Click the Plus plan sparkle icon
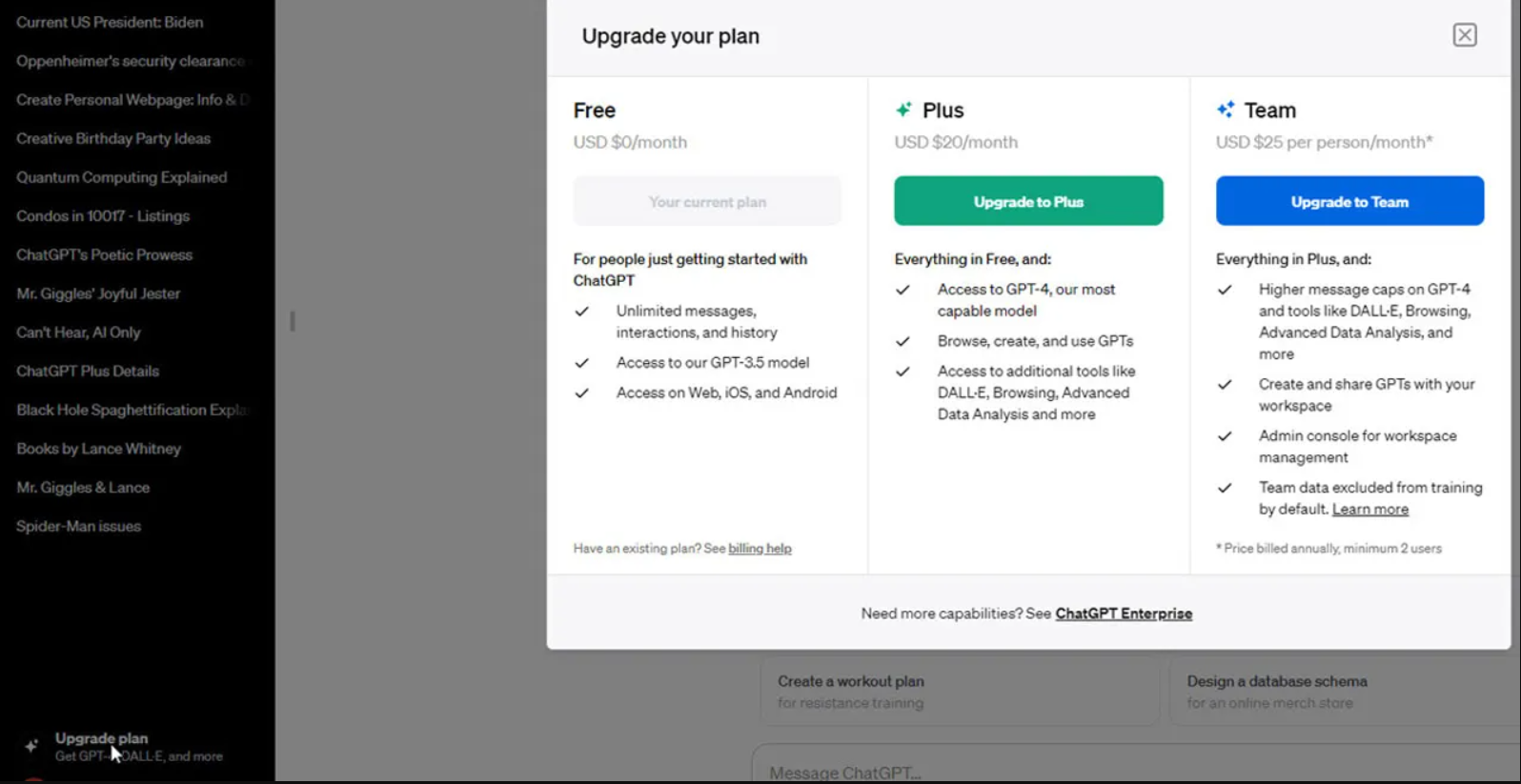This screenshot has width=1521, height=784. click(903, 110)
